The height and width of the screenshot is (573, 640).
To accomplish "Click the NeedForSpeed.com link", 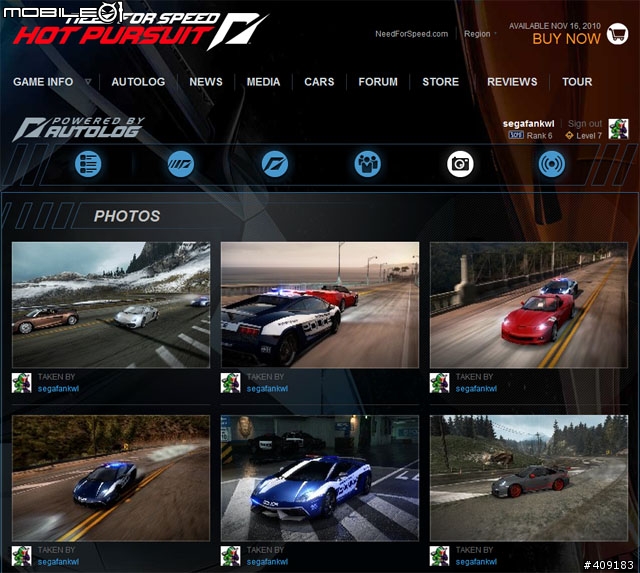I will (x=411, y=34).
